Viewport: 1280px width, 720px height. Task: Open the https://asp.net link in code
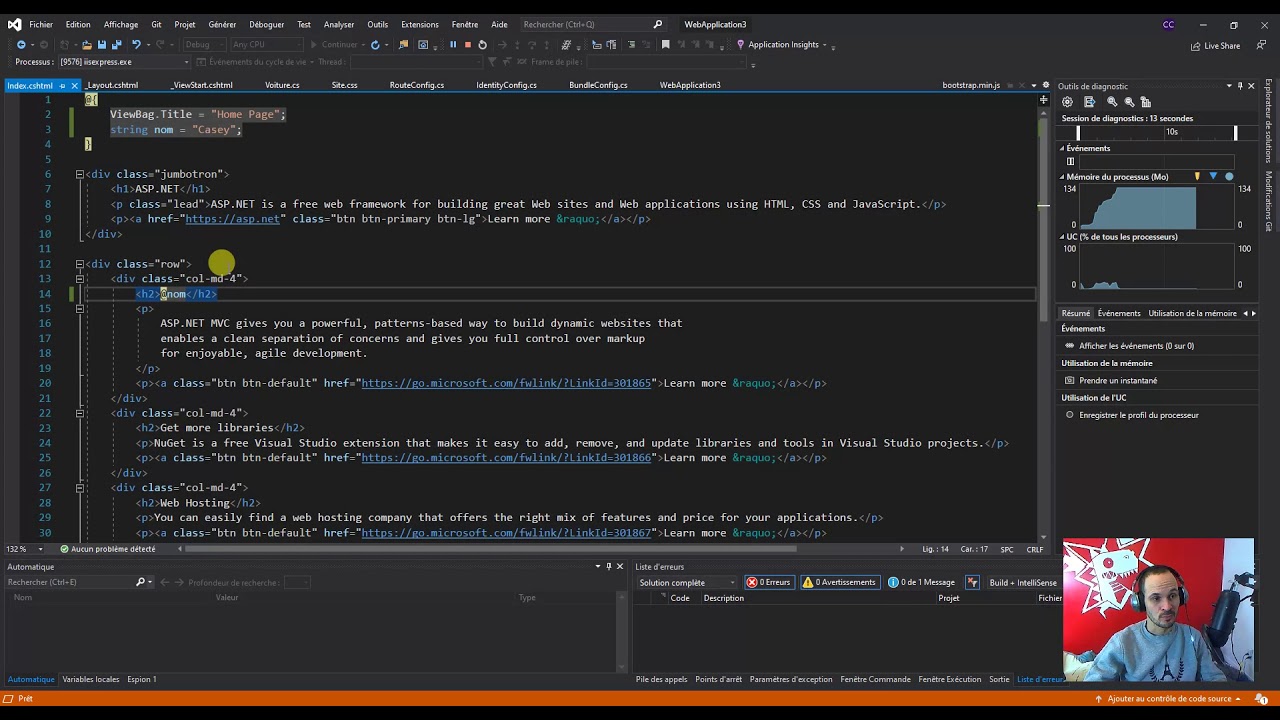(x=233, y=219)
